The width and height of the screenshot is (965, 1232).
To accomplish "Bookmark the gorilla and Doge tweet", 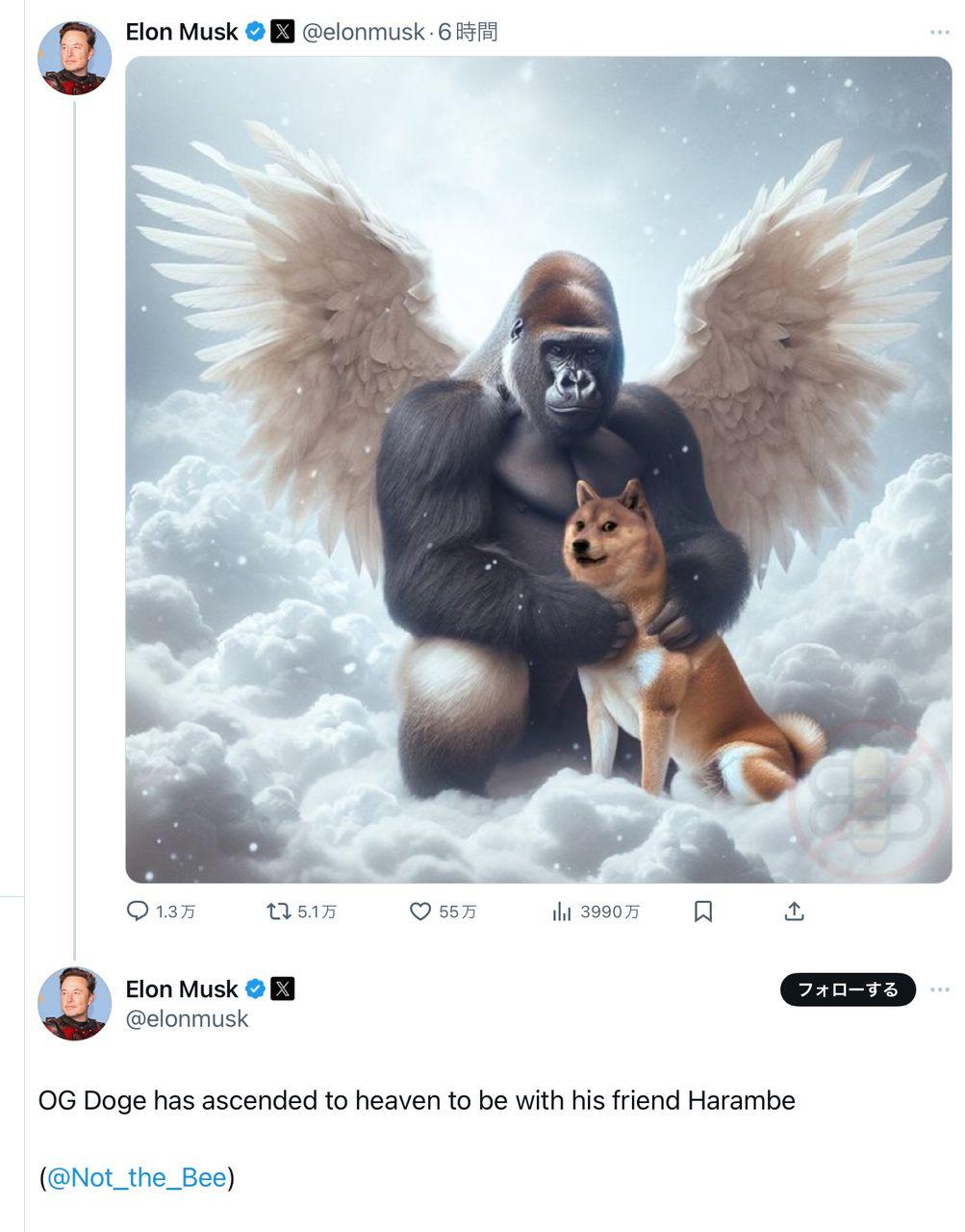I will [703, 911].
